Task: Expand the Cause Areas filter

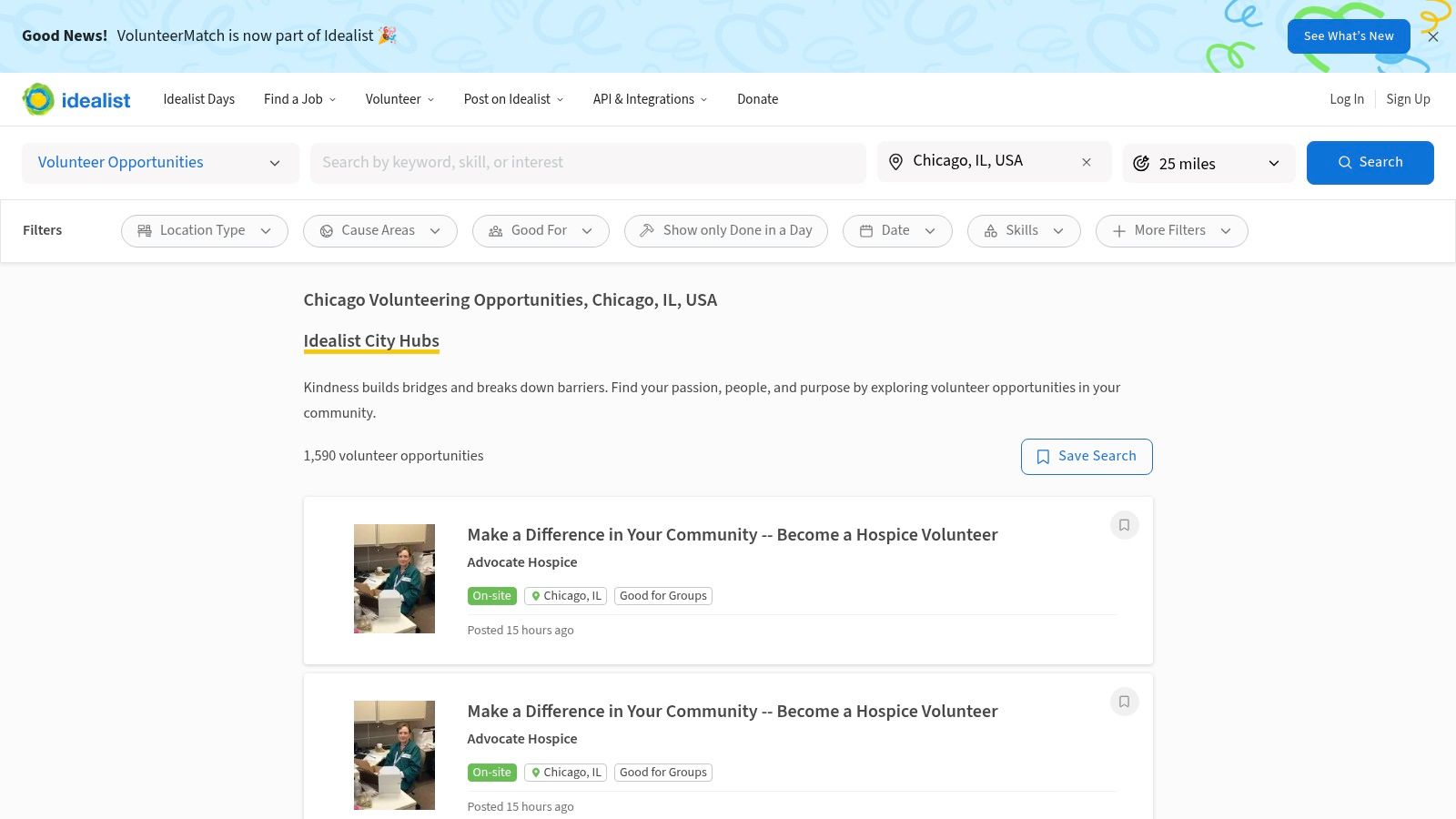Action: [x=380, y=231]
